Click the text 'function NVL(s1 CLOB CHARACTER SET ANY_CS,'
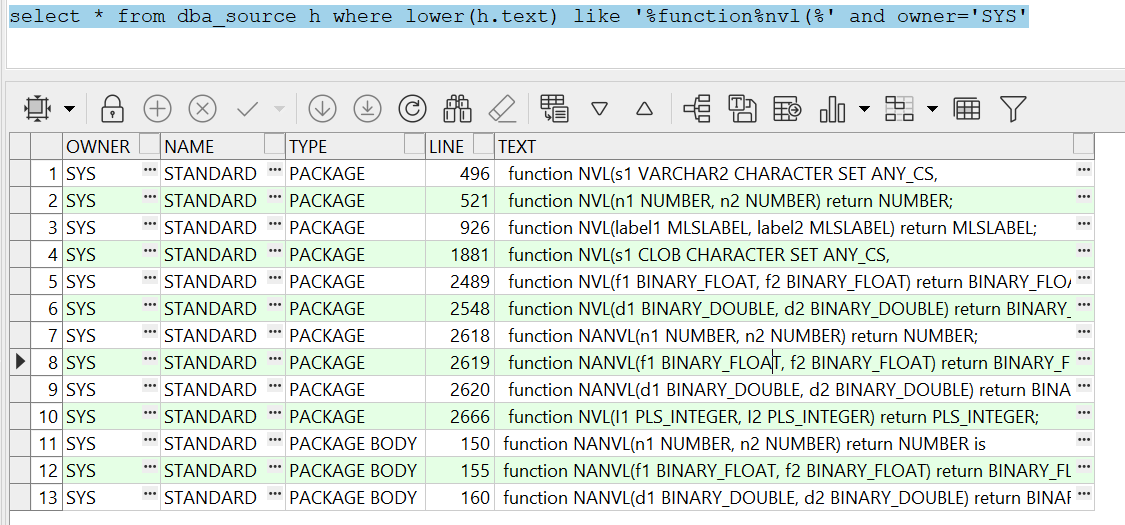The image size is (1125, 525). tap(699, 255)
